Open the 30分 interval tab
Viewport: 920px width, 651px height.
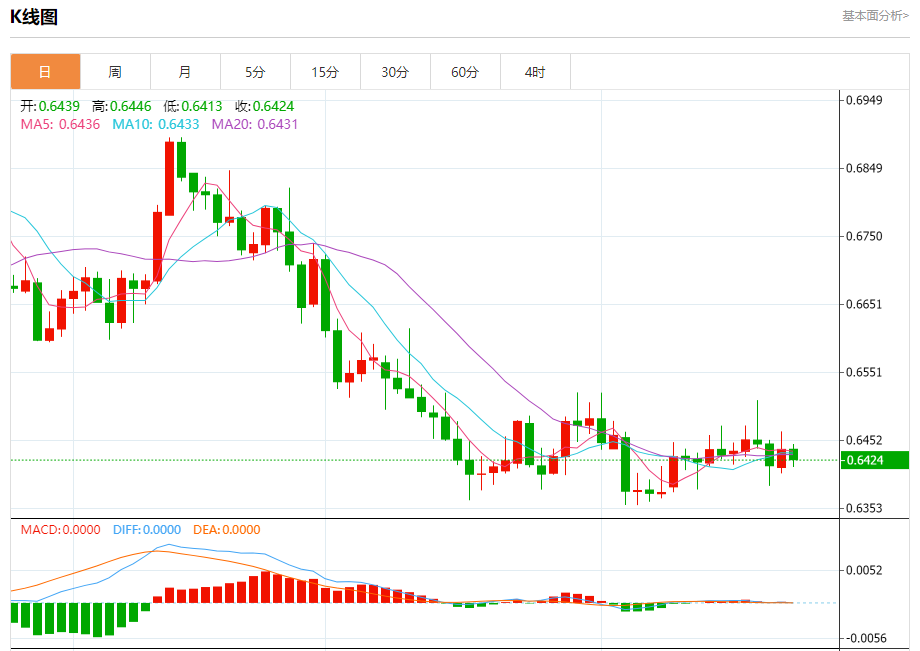pyautogui.click(x=395, y=72)
